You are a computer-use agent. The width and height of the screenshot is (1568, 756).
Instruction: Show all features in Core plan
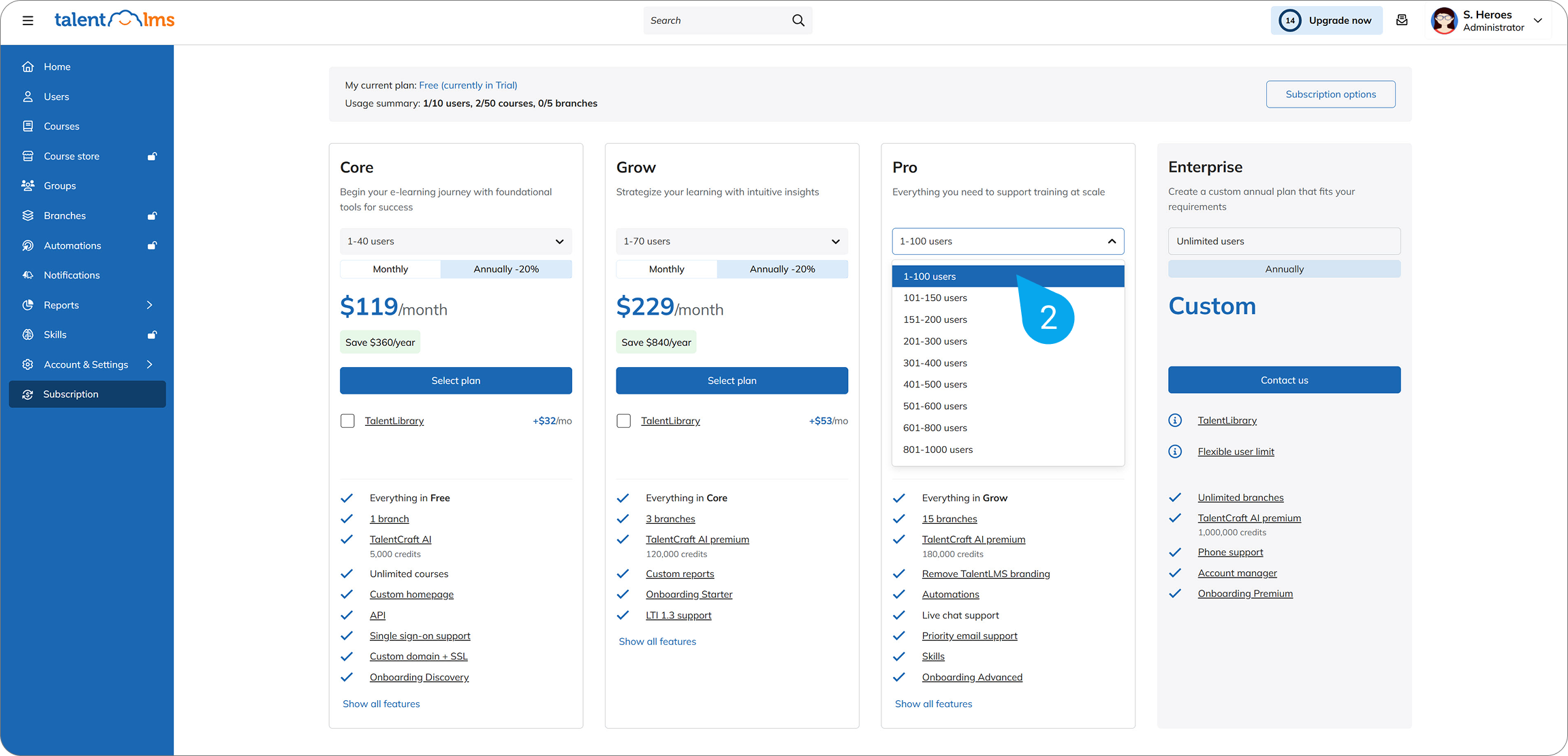(x=381, y=704)
